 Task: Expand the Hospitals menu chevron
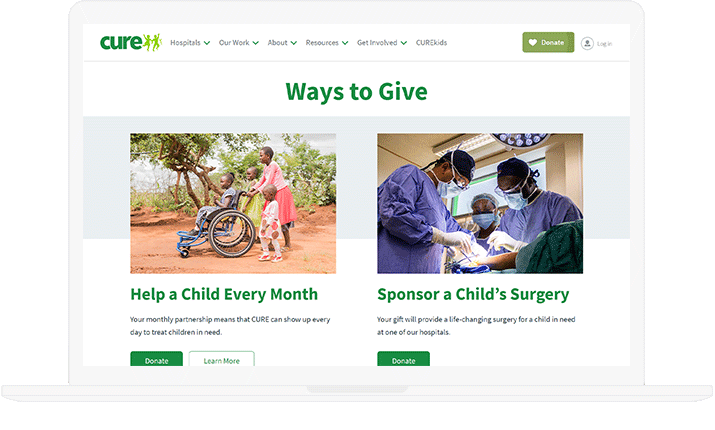point(207,43)
